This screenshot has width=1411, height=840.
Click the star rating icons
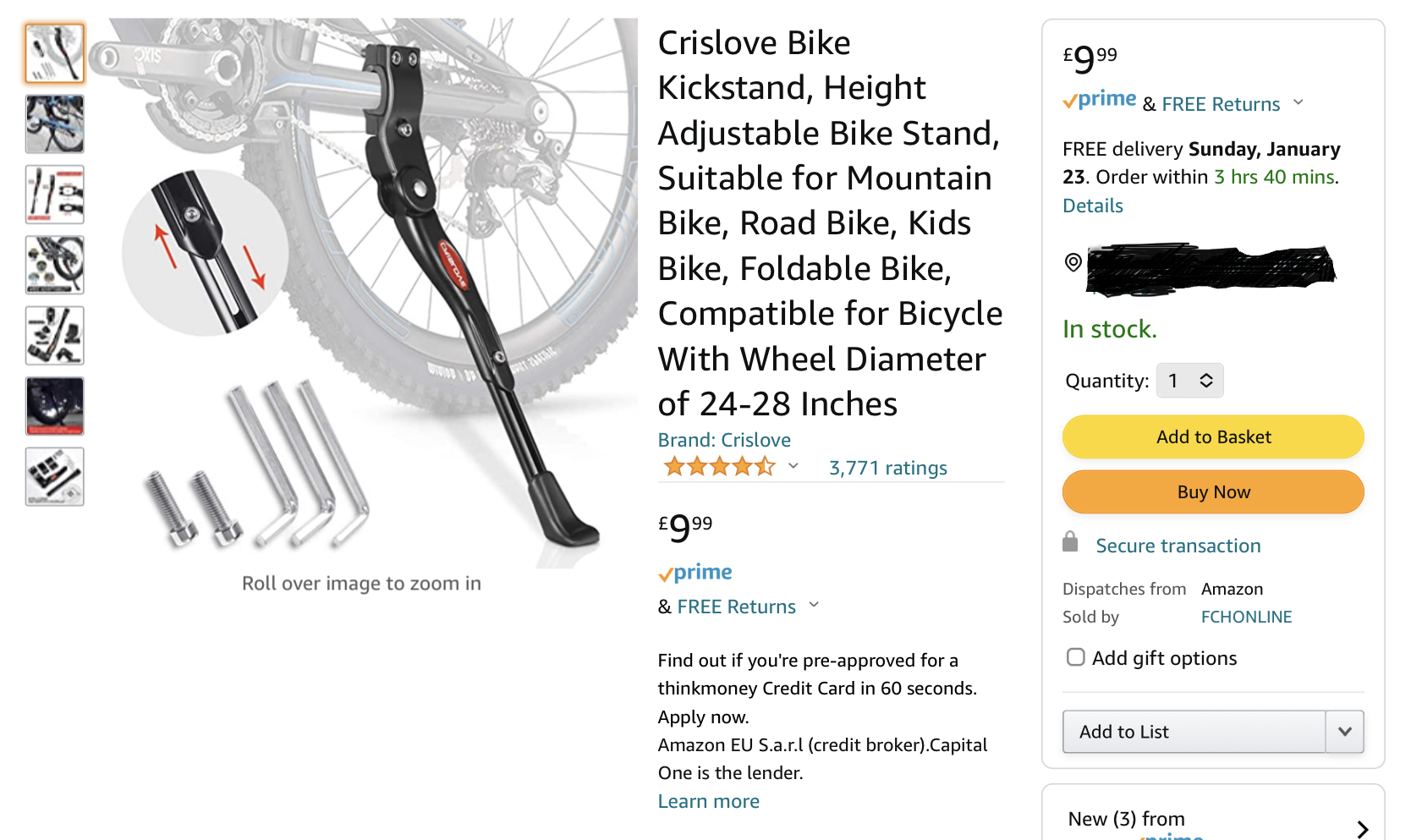(719, 467)
